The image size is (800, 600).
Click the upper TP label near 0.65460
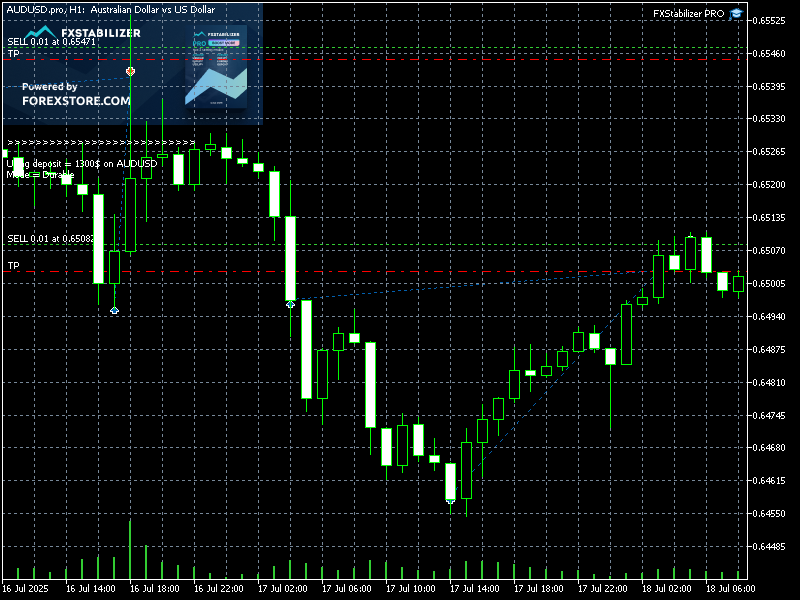point(13,54)
